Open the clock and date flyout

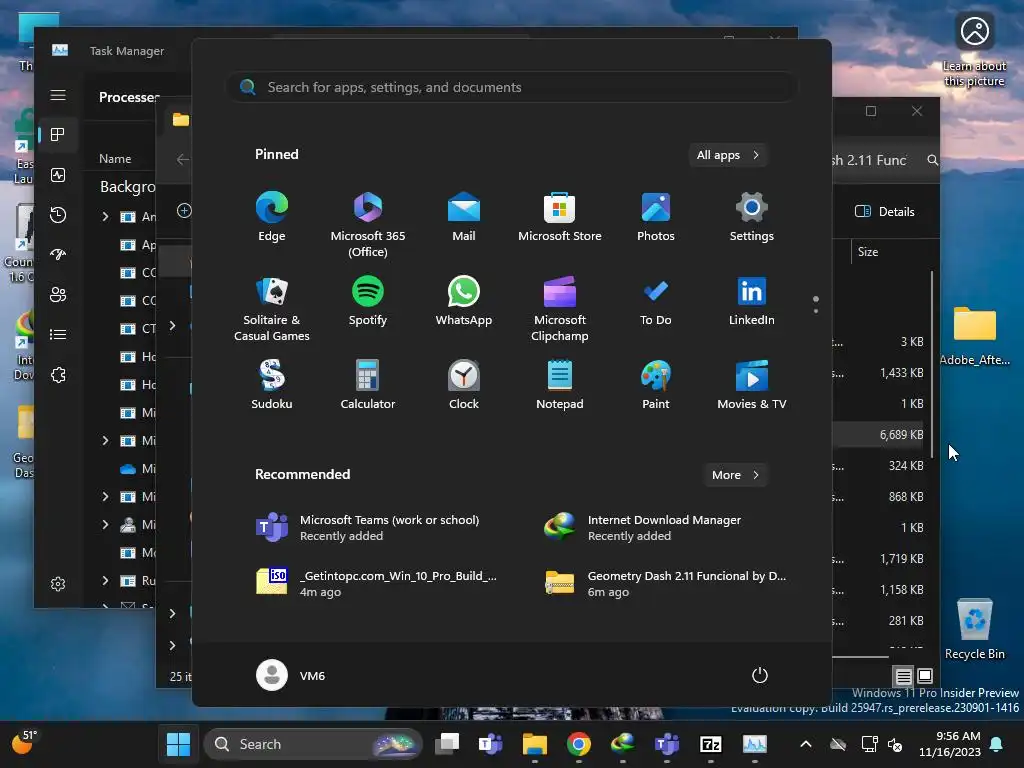pos(950,744)
